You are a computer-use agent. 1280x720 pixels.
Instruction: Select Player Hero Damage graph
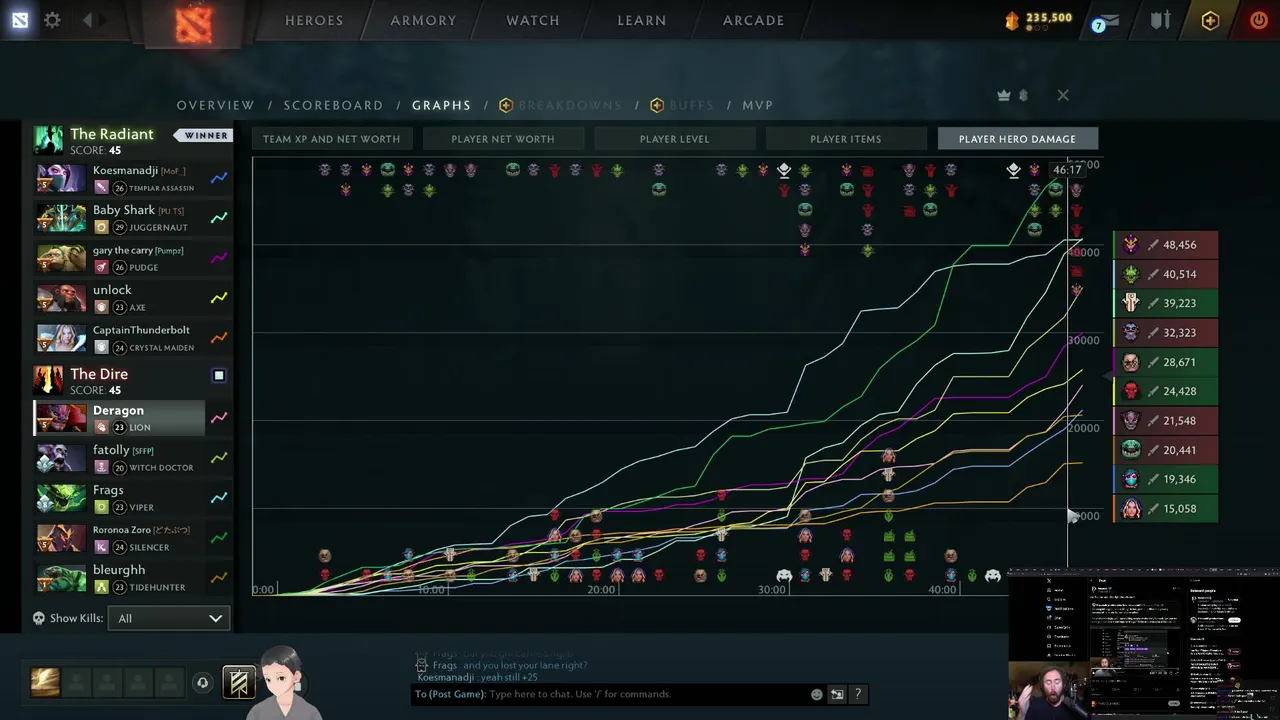click(x=1017, y=139)
